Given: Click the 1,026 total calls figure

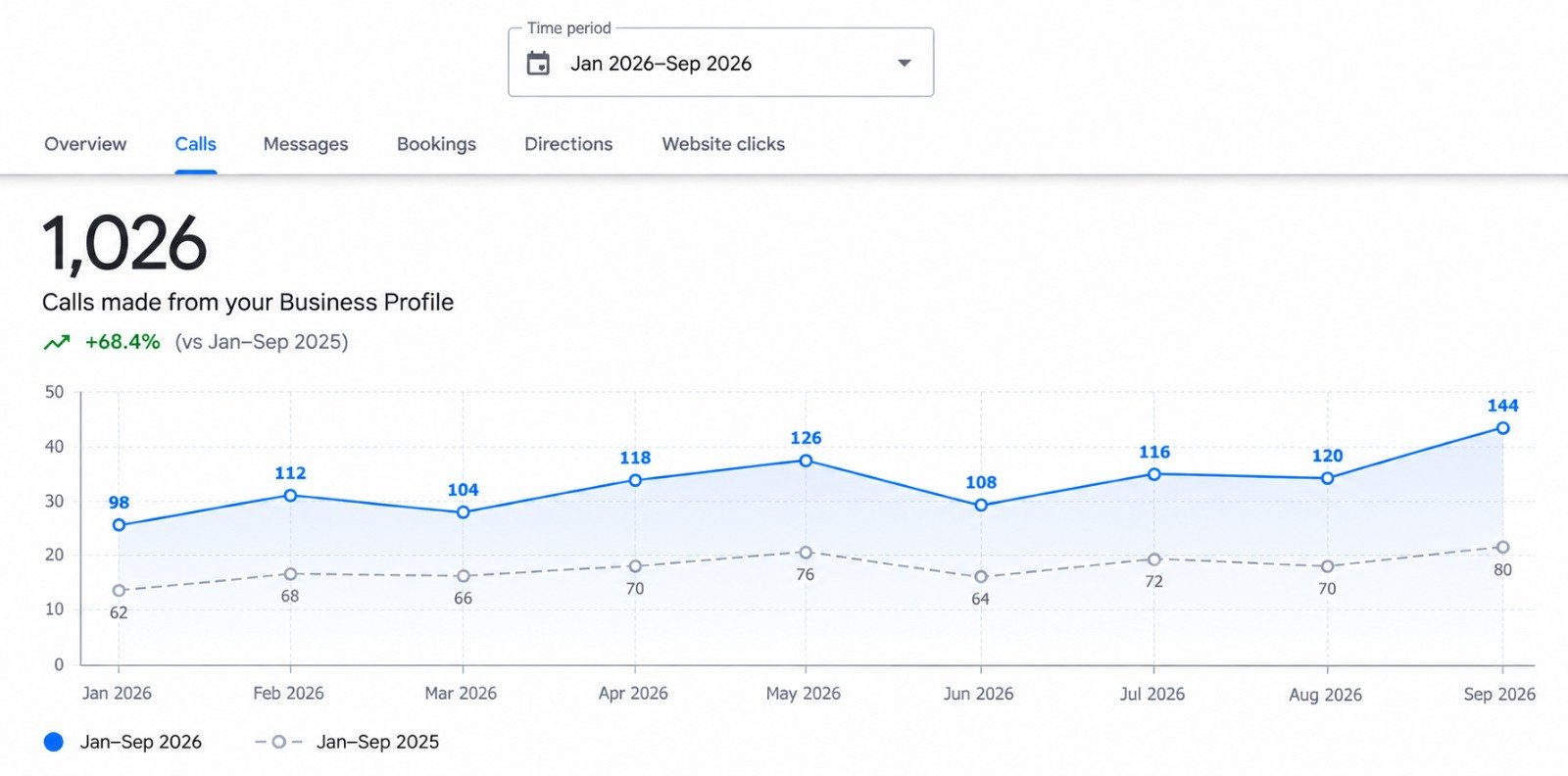Looking at the screenshot, I should click(x=124, y=244).
